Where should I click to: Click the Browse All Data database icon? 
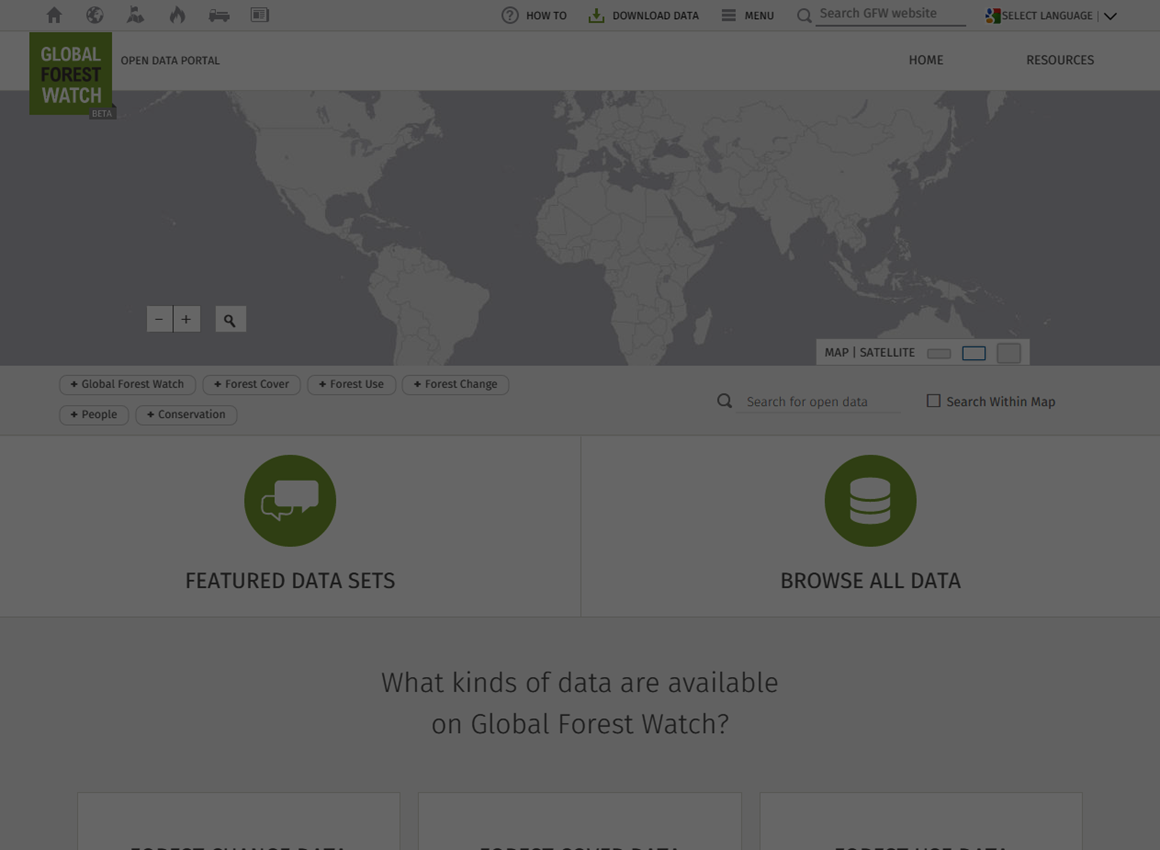[x=870, y=501]
